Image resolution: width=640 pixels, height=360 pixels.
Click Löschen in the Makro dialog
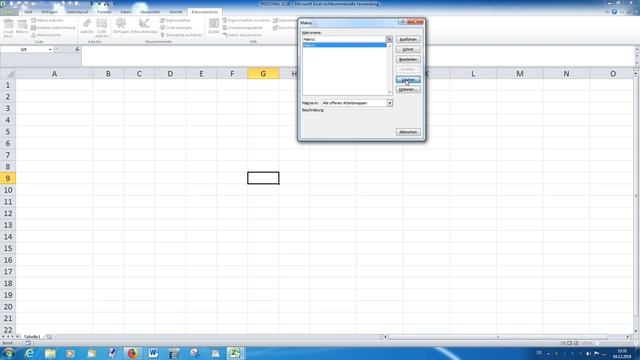click(408, 80)
